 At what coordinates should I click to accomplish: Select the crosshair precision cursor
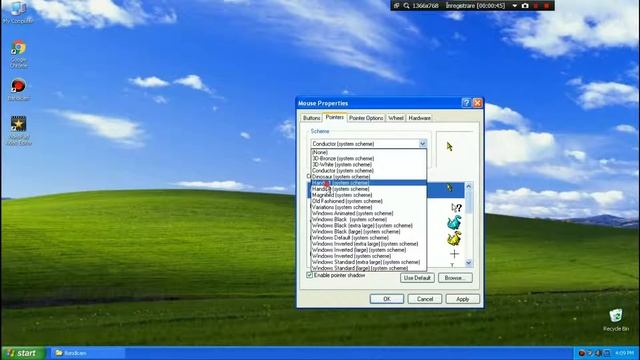point(454,254)
